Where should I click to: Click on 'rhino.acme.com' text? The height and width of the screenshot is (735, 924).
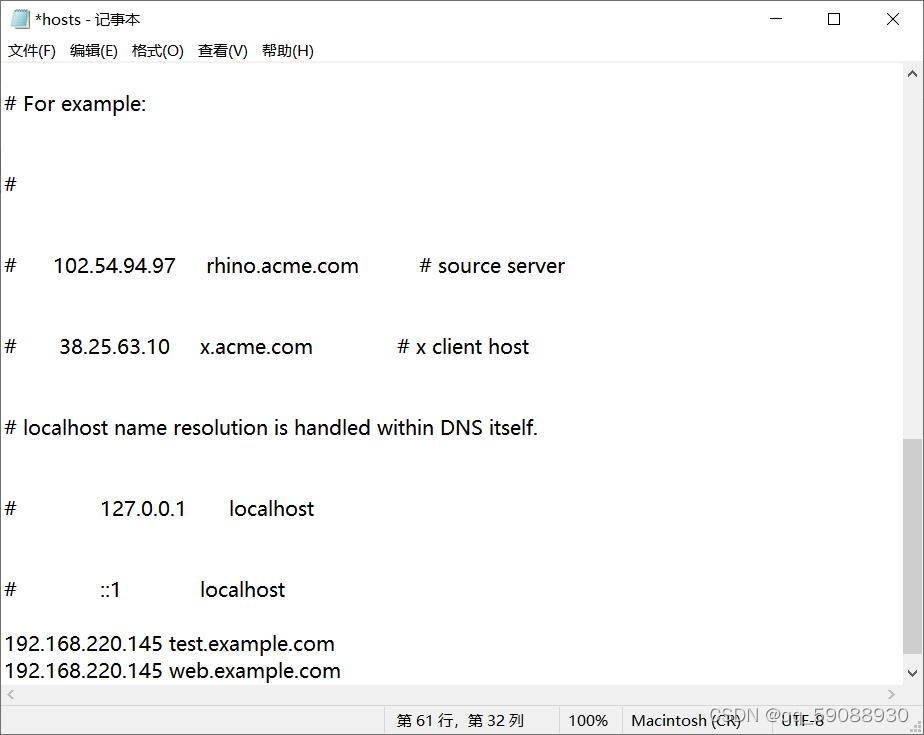pos(282,266)
